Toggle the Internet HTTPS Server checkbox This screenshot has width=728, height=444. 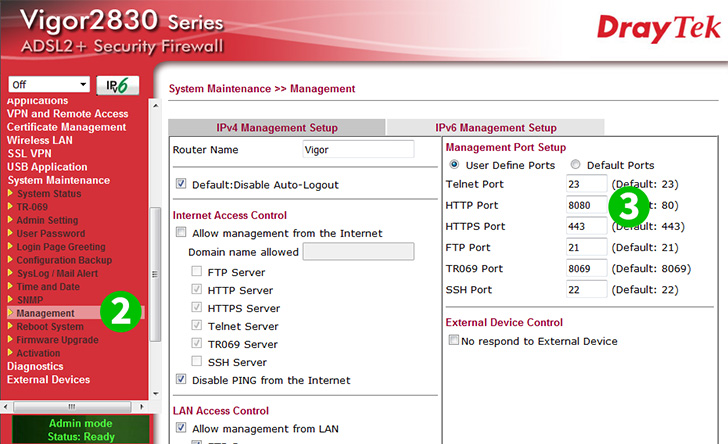click(x=197, y=307)
